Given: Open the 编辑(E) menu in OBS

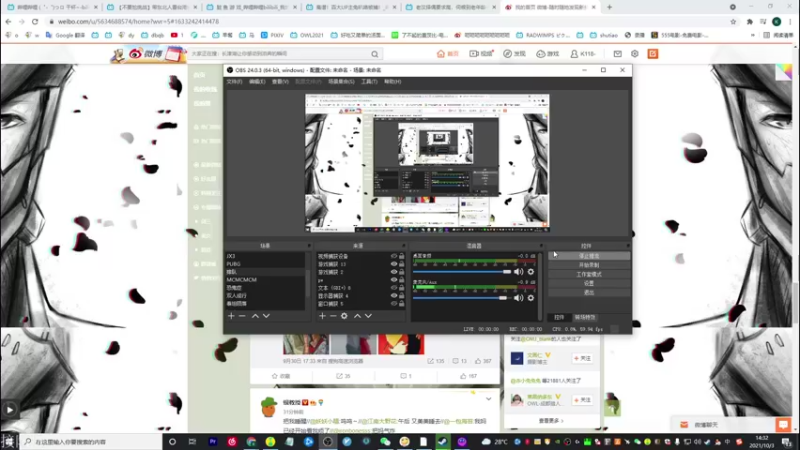Looking at the screenshot, I should (x=257, y=82).
